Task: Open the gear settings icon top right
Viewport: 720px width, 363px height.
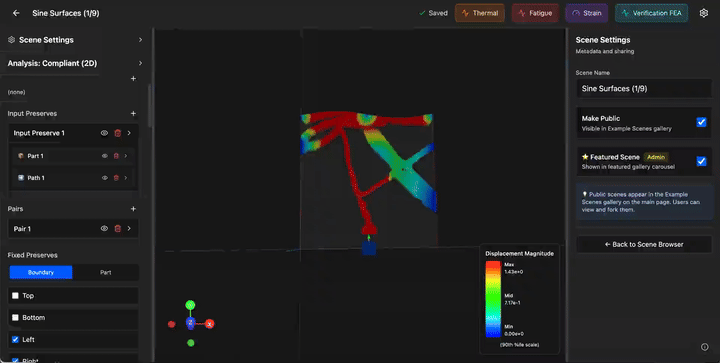Action: pyautogui.click(x=703, y=13)
